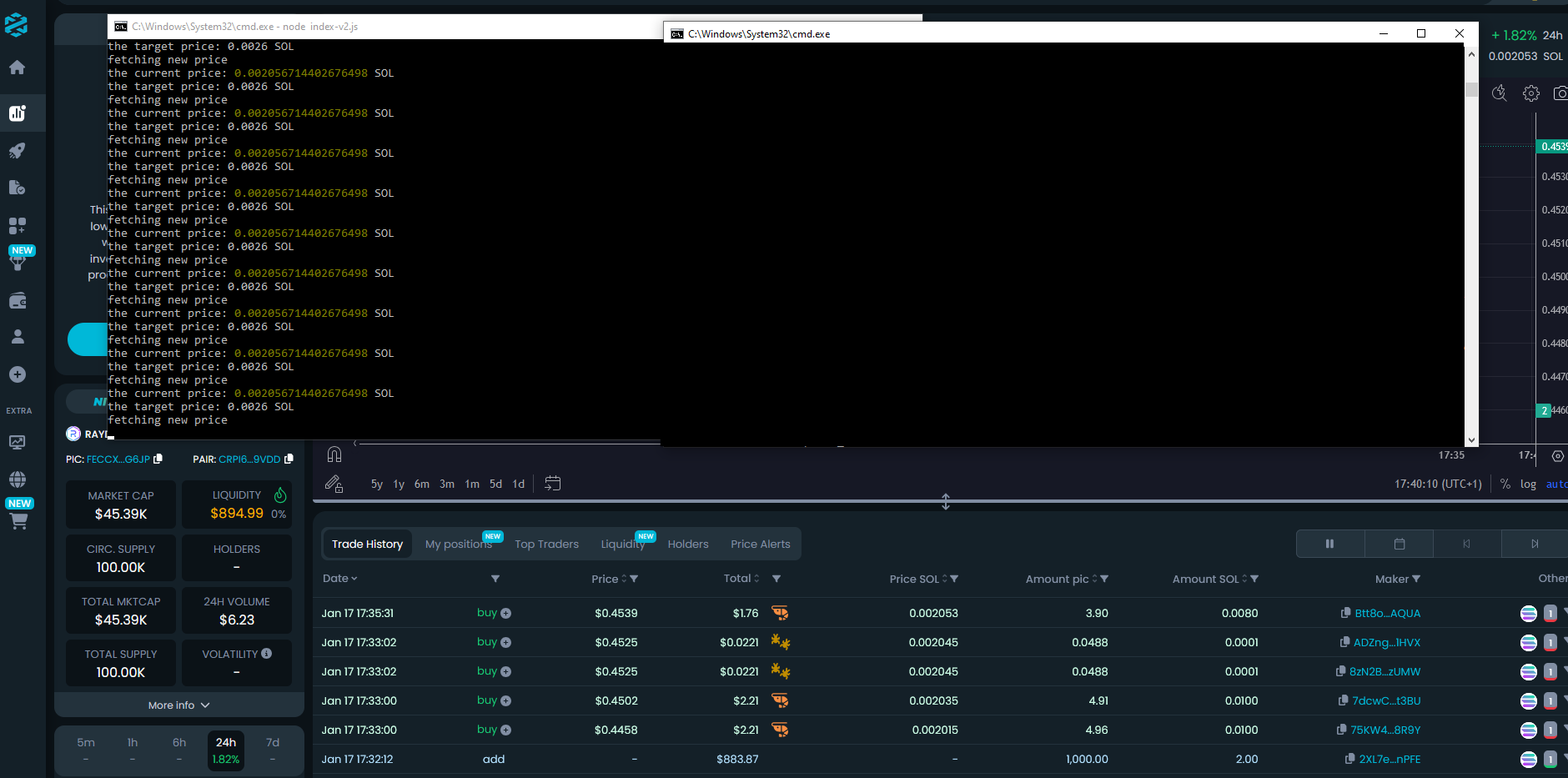Filter by Total column funnel icon
This screenshot has height=778, width=1568.
[x=776, y=579]
